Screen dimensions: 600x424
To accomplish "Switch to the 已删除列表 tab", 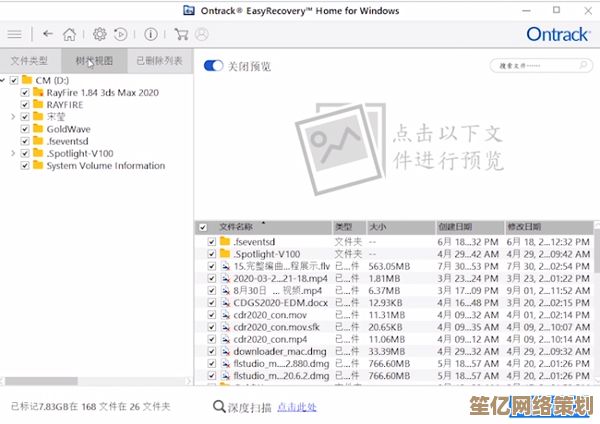I will coord(160,61).
